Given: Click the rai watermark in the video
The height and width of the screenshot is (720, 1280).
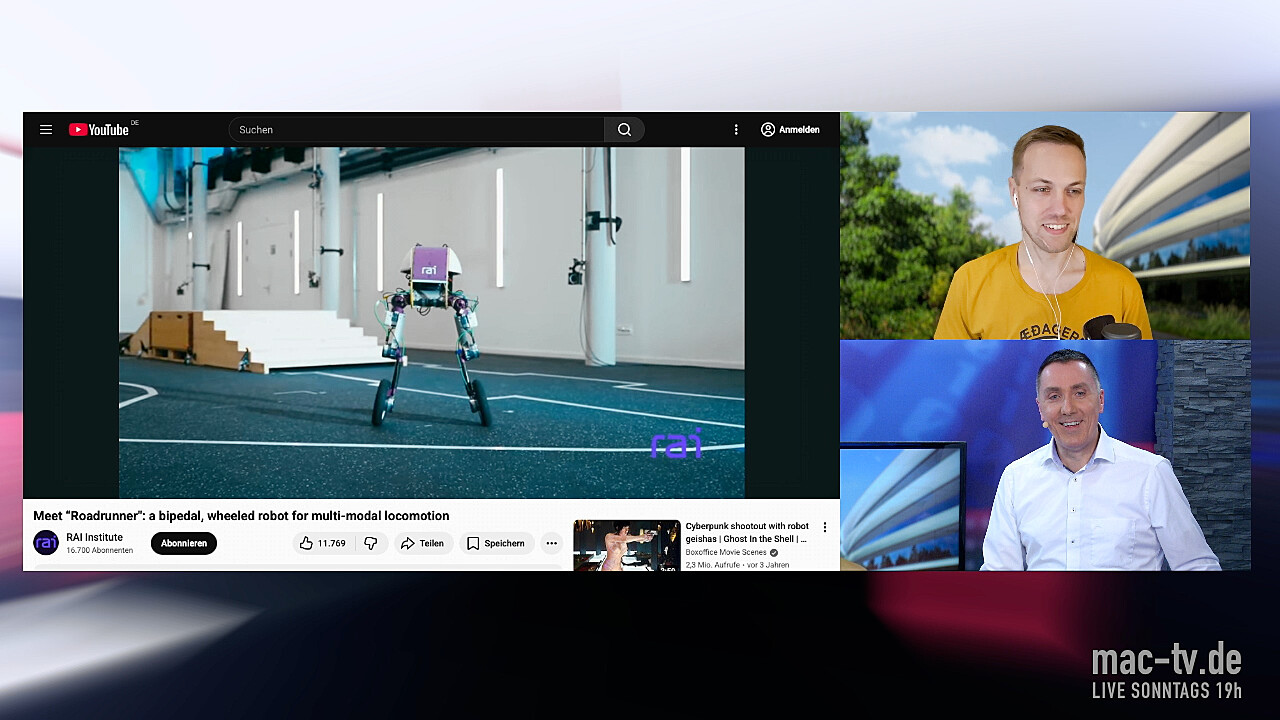Looking at the screenshot, I should (x=677, y=444).
